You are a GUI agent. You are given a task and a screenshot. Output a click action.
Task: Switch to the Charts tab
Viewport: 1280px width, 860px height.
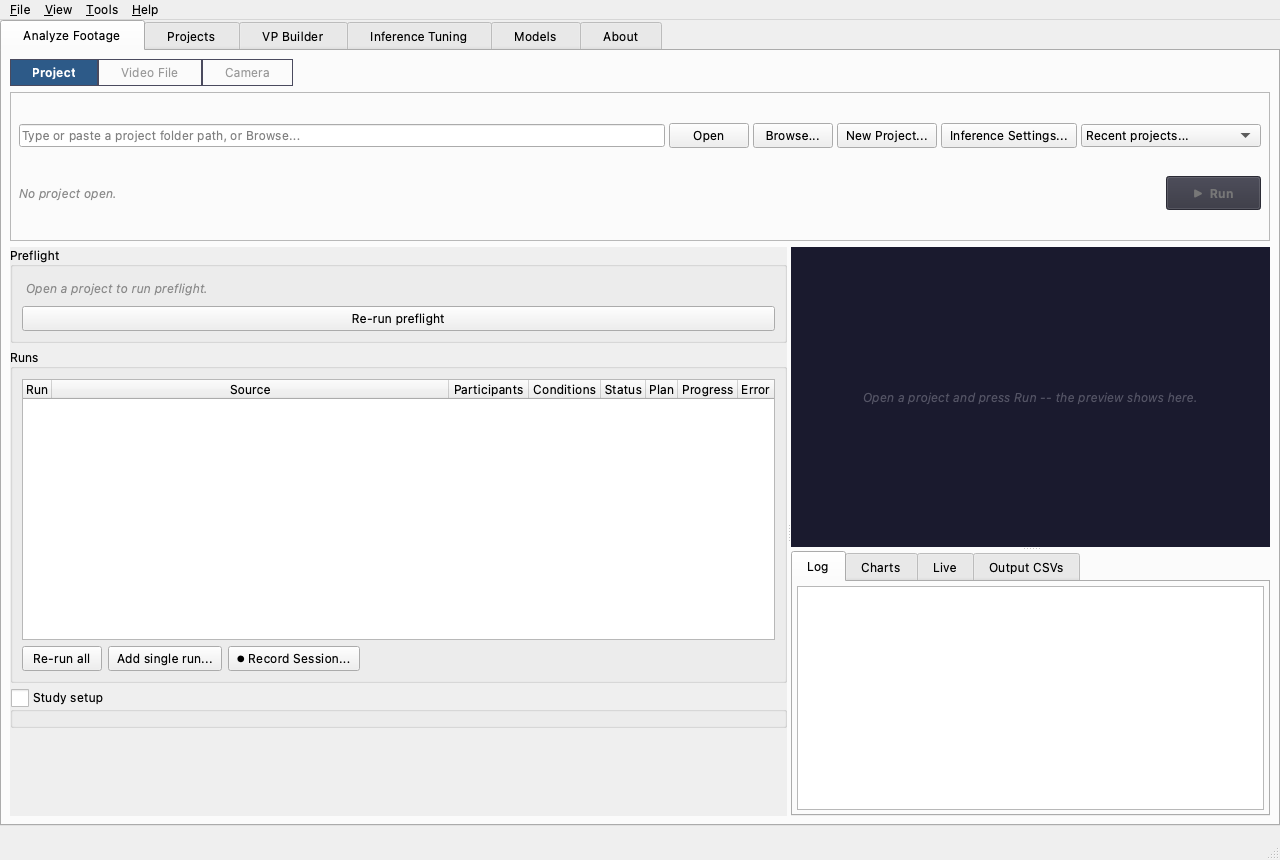pyautogui.click(x=881, y=567)
